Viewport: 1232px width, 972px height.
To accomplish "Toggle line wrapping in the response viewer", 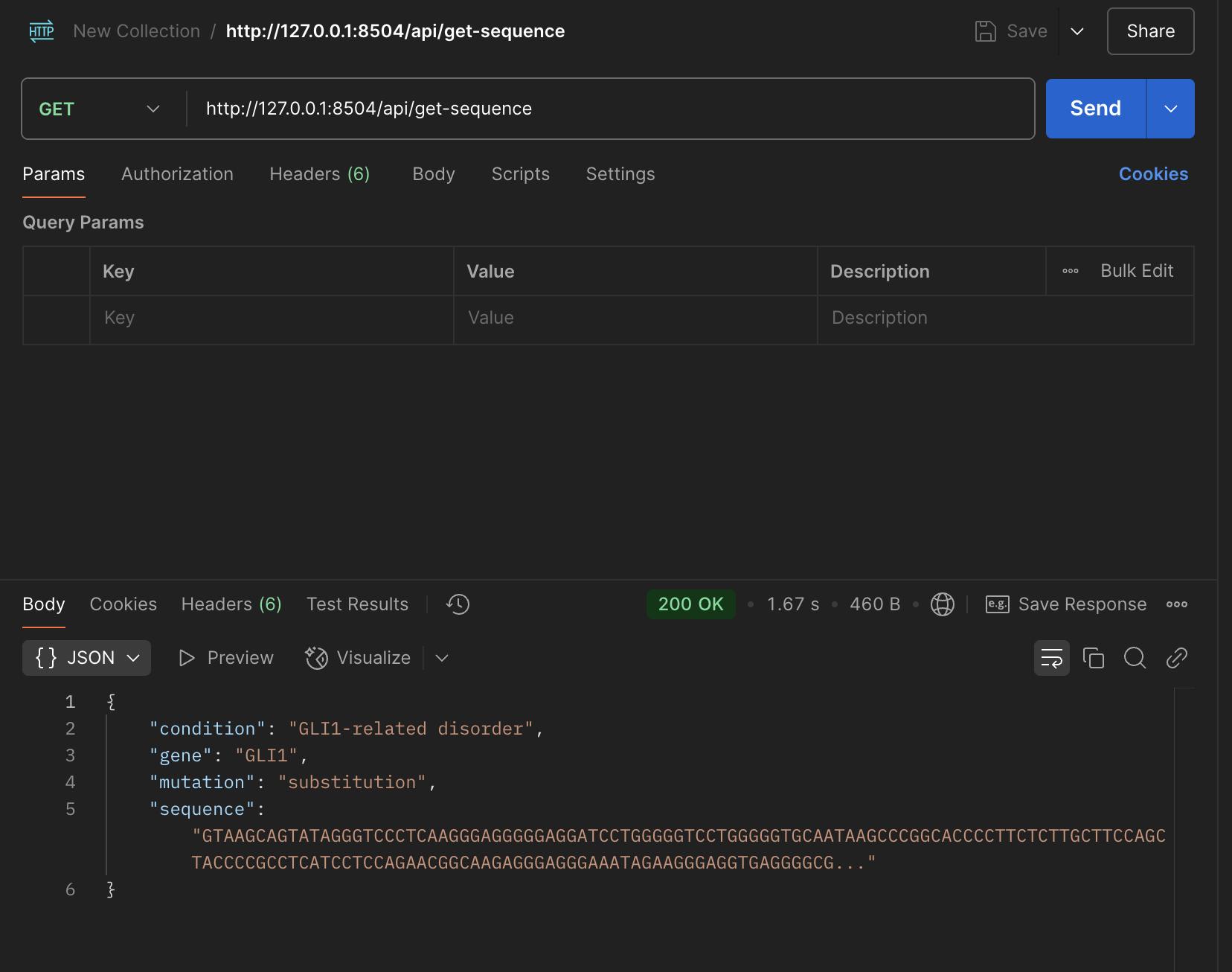I will pos(1051,658).
